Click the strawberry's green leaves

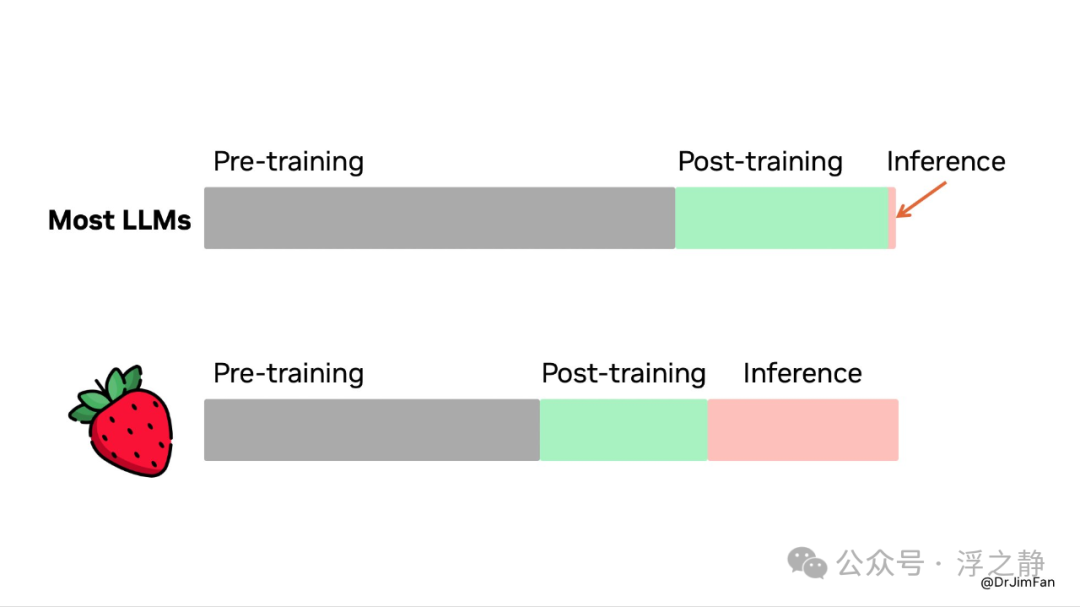coord(107,394)
